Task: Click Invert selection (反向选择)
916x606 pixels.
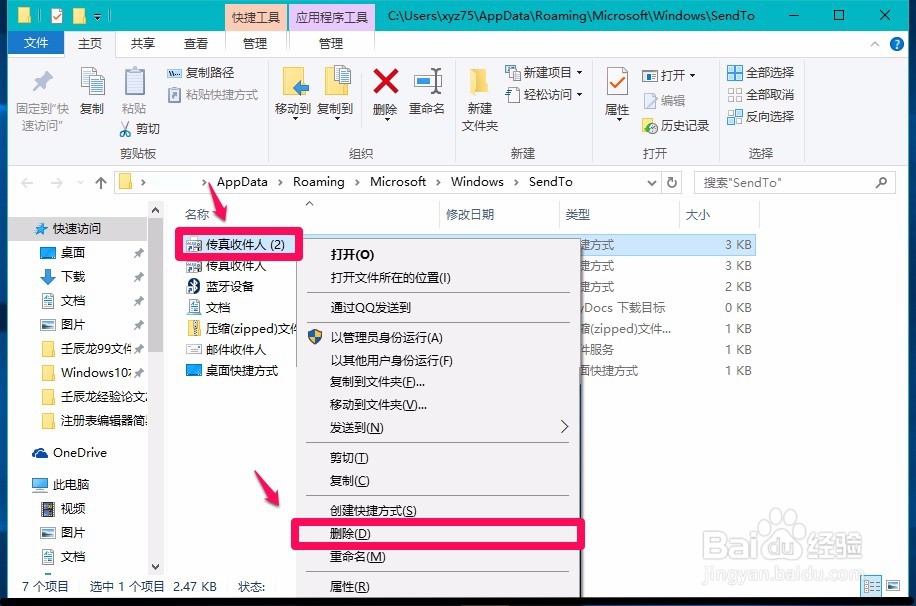Action: [x=761, y=117]
